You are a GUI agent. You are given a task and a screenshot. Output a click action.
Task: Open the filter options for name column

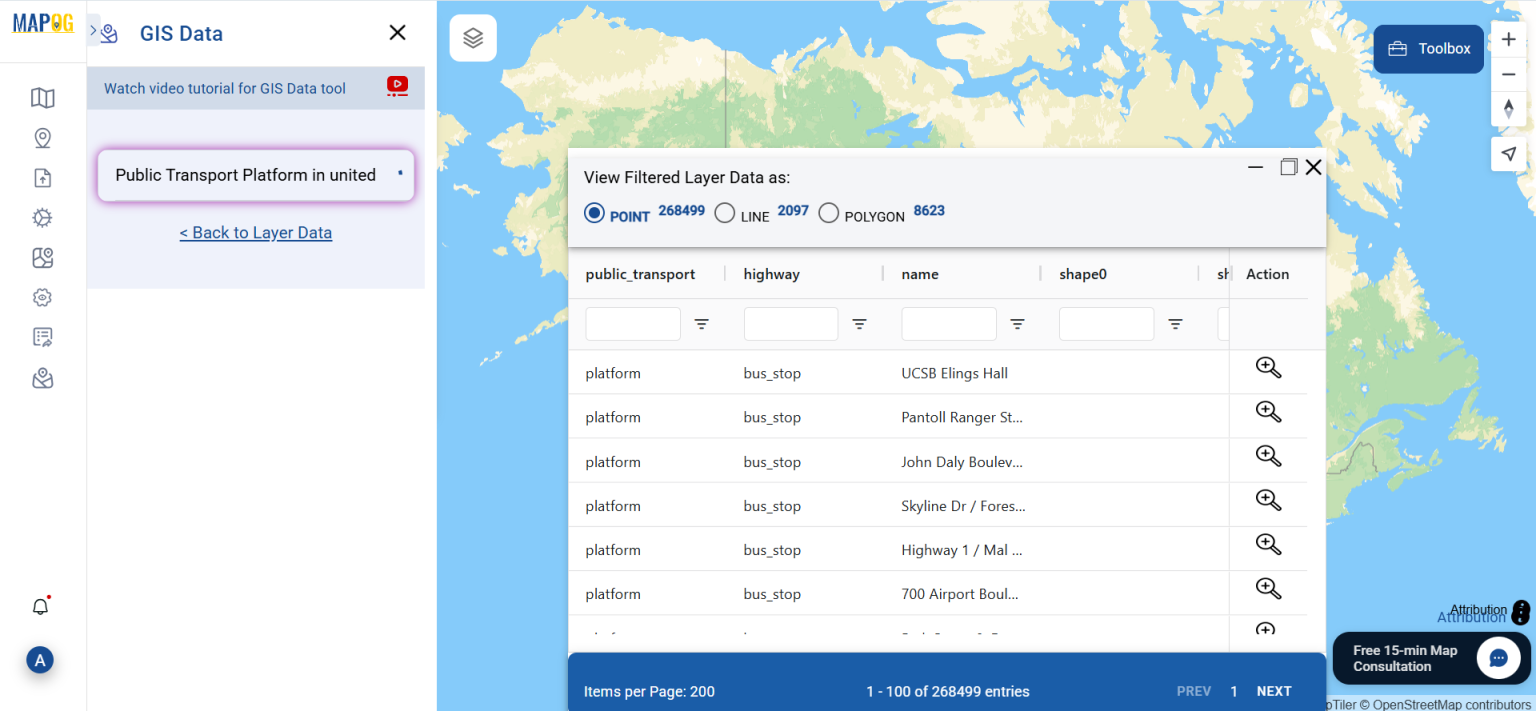pyautogui.click(x=1017, y=324)
